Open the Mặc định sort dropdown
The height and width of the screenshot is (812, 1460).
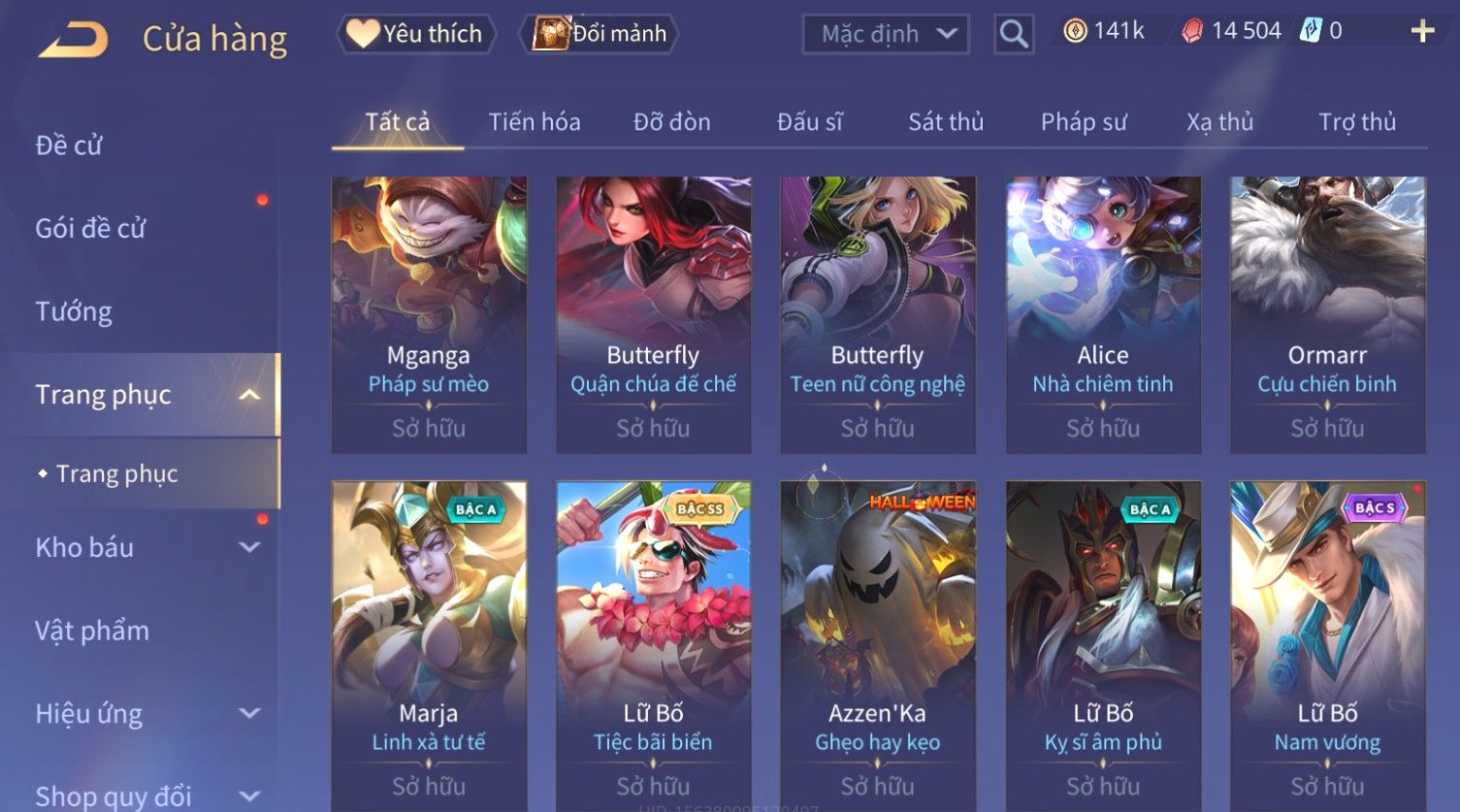886,34
